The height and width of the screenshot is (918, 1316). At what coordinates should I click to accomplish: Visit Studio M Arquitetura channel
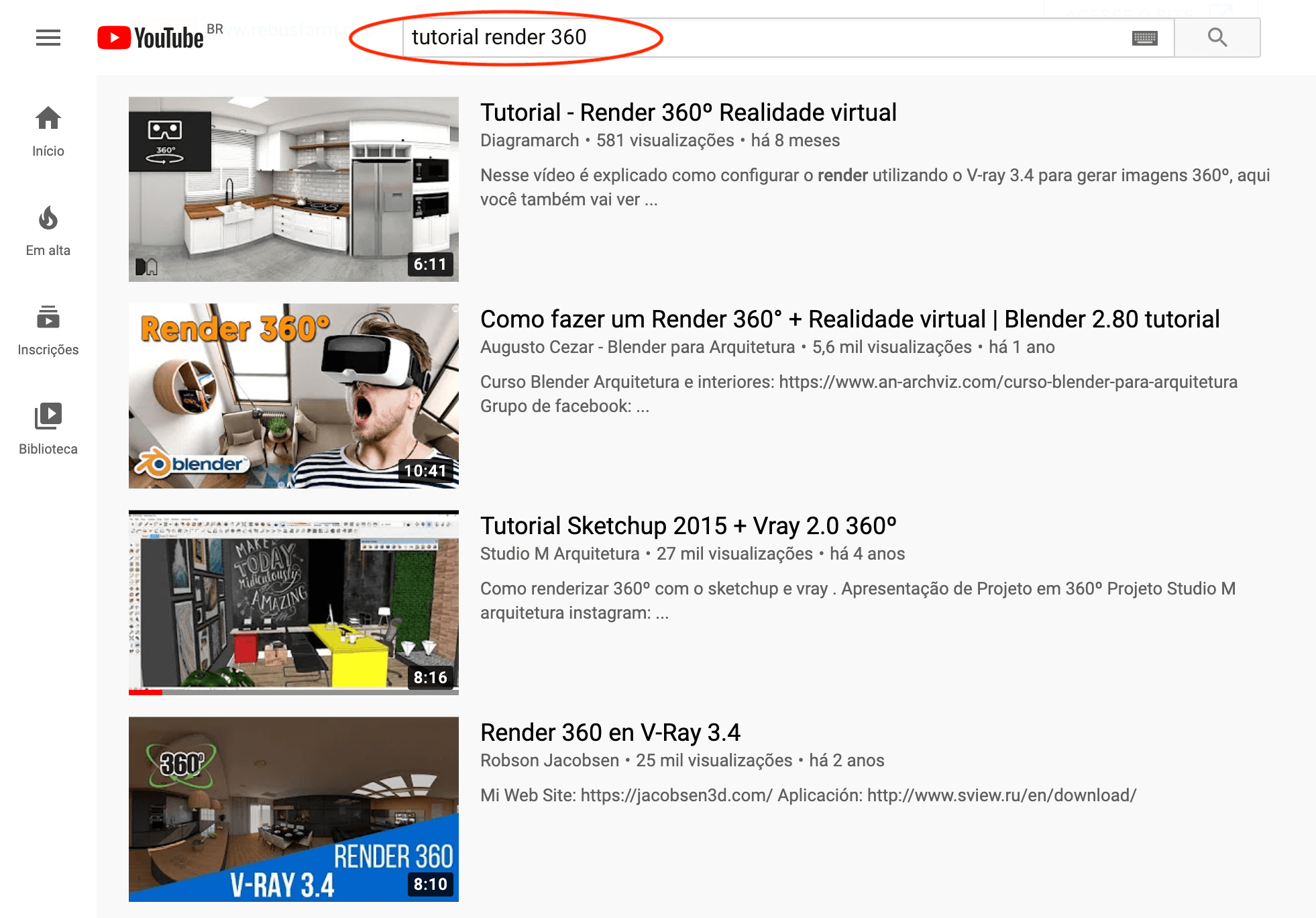coord(560,554)
